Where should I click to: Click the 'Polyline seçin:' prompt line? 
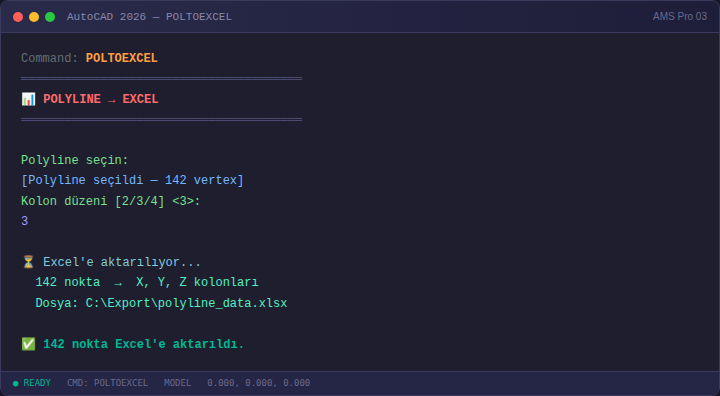pyautogui.click(x=74, y=160)
